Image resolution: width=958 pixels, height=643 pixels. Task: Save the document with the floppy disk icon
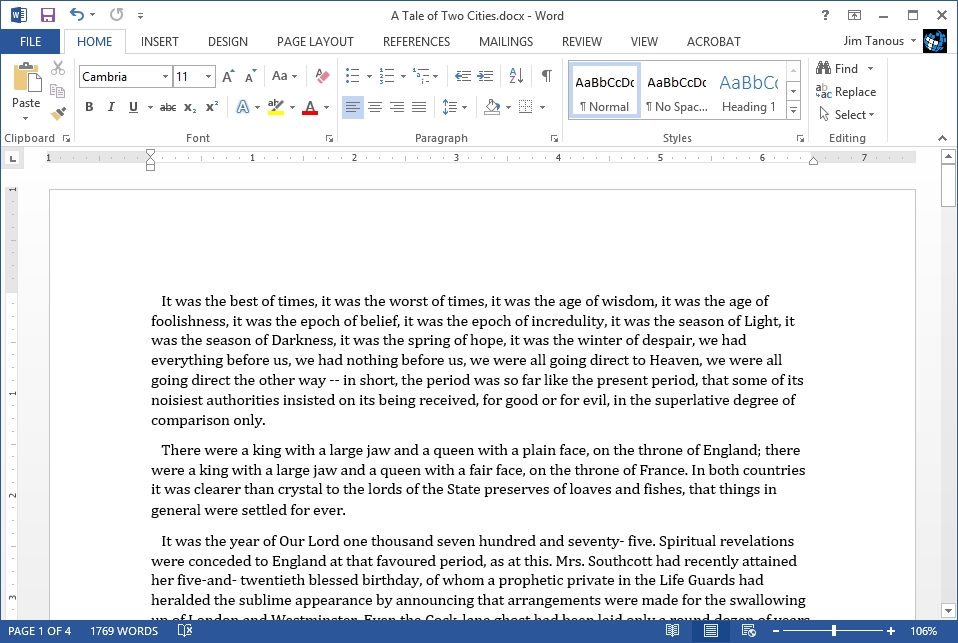47,15
